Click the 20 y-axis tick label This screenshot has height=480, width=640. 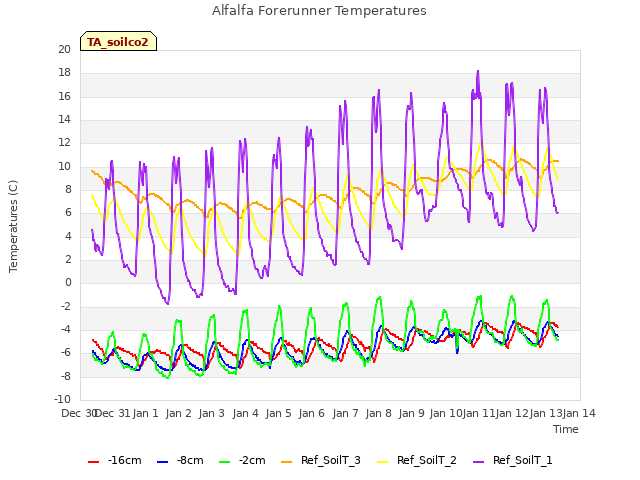[x=64, y=49]
